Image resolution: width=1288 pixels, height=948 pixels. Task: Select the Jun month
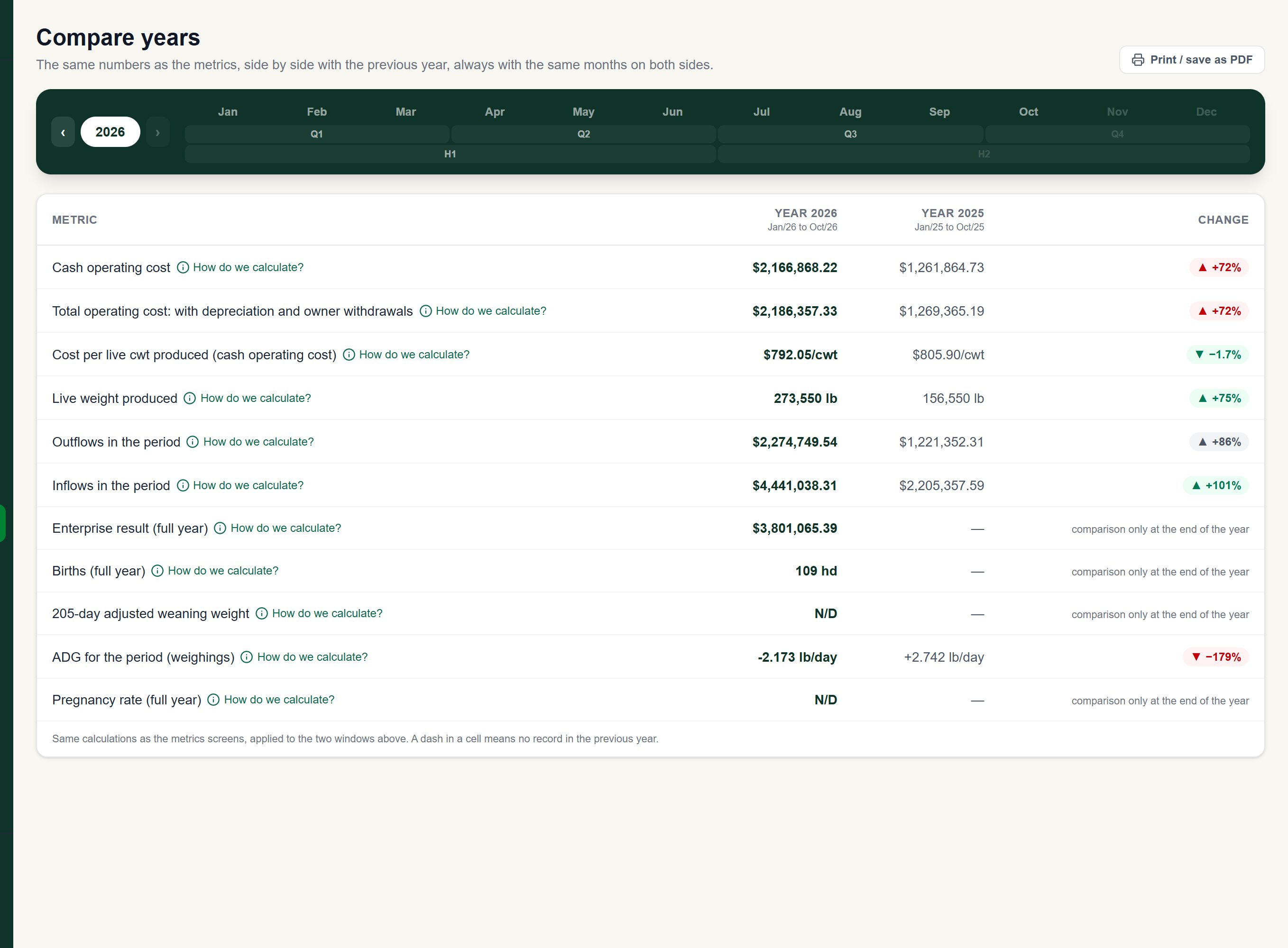pos(673,112)
